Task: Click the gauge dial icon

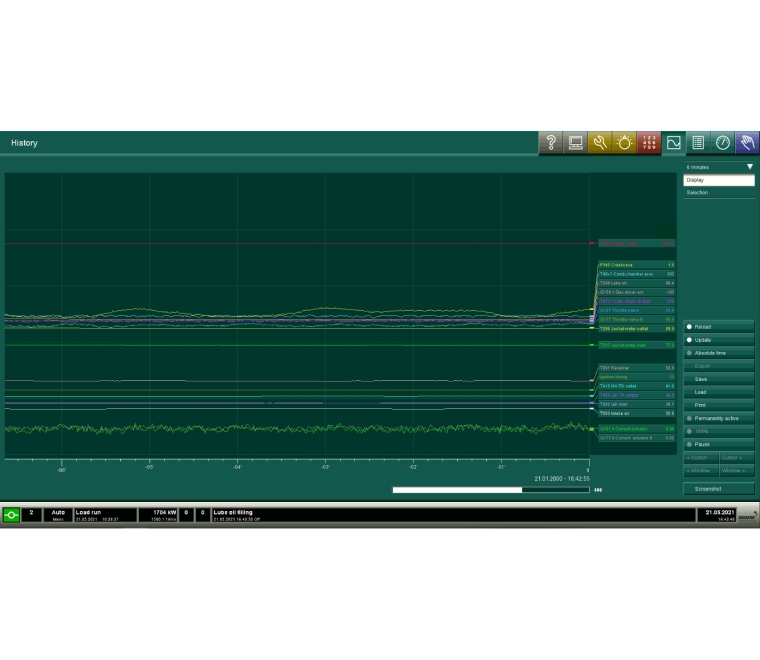Action: [x=723, y=143]
